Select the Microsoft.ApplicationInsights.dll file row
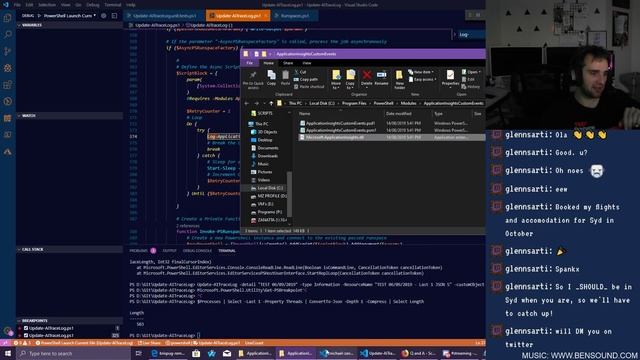Viewport: 640px width, 360px height. [x=391, y=138]
